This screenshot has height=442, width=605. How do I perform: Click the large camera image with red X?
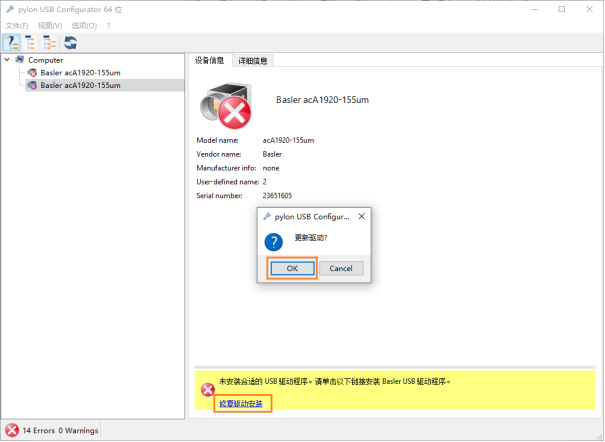click(x=226, y=106)
